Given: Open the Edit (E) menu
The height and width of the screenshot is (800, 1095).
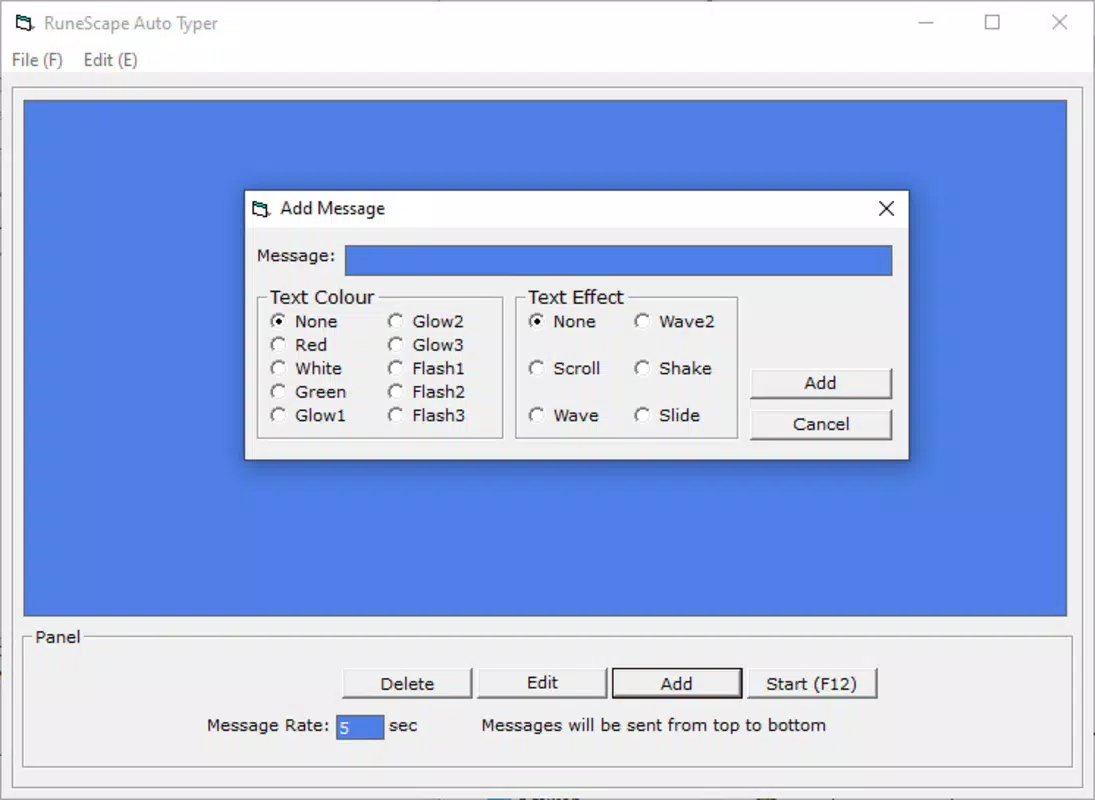Looking at the screenshot, I should 110,60.
